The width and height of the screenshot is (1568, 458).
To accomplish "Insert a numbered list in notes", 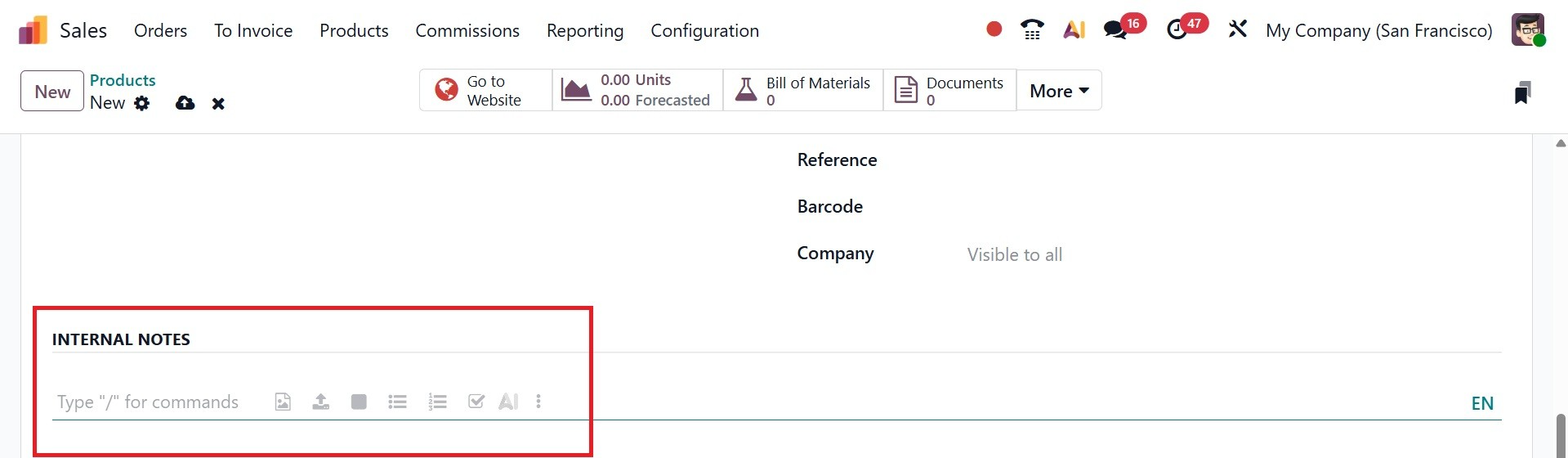I will tap(438, 402).
